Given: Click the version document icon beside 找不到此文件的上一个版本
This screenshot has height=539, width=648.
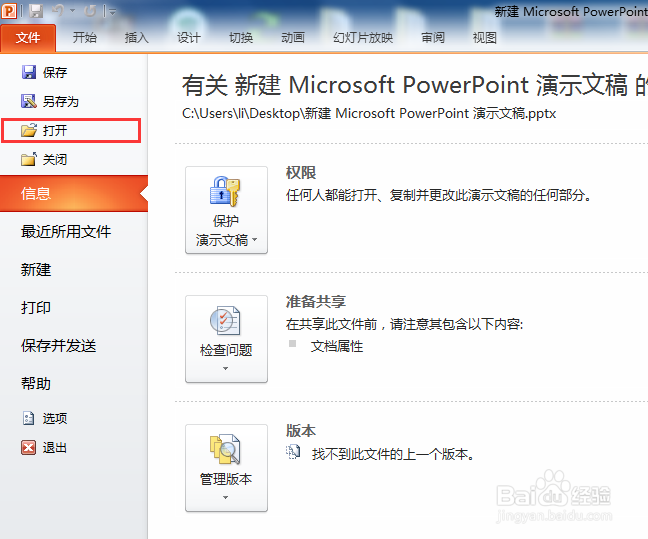Looking at the screenshot, I should click(293, 452).
